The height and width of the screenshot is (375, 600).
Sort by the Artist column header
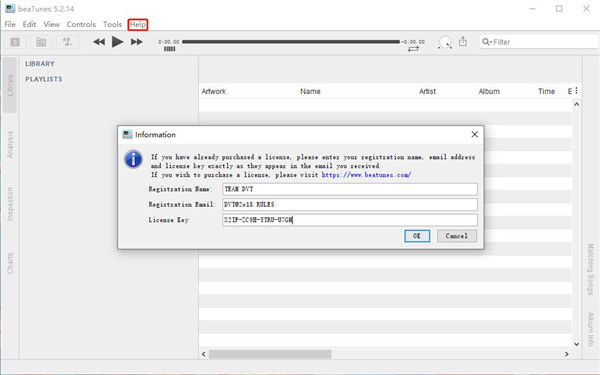click(427, 91)
